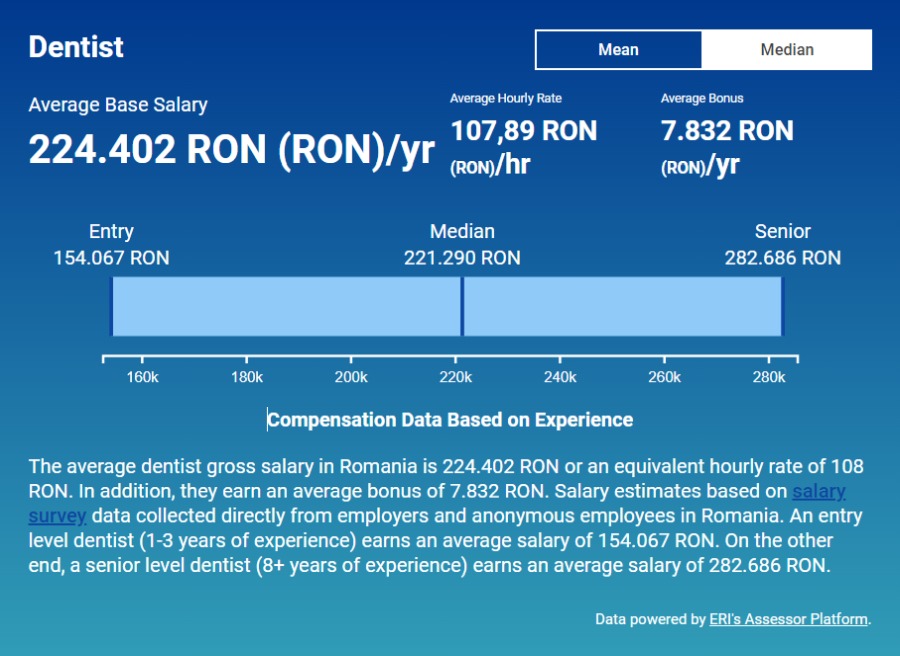Click the left entry-to-median bar segment
The height and width of the screenshot is (656, 900).
pos(286,307)
